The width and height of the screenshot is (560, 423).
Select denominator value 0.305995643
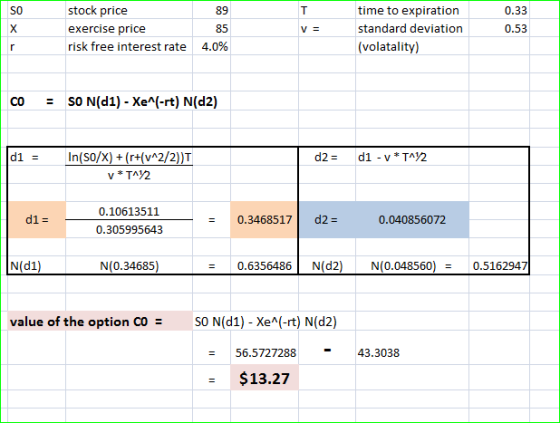(129, 230)
